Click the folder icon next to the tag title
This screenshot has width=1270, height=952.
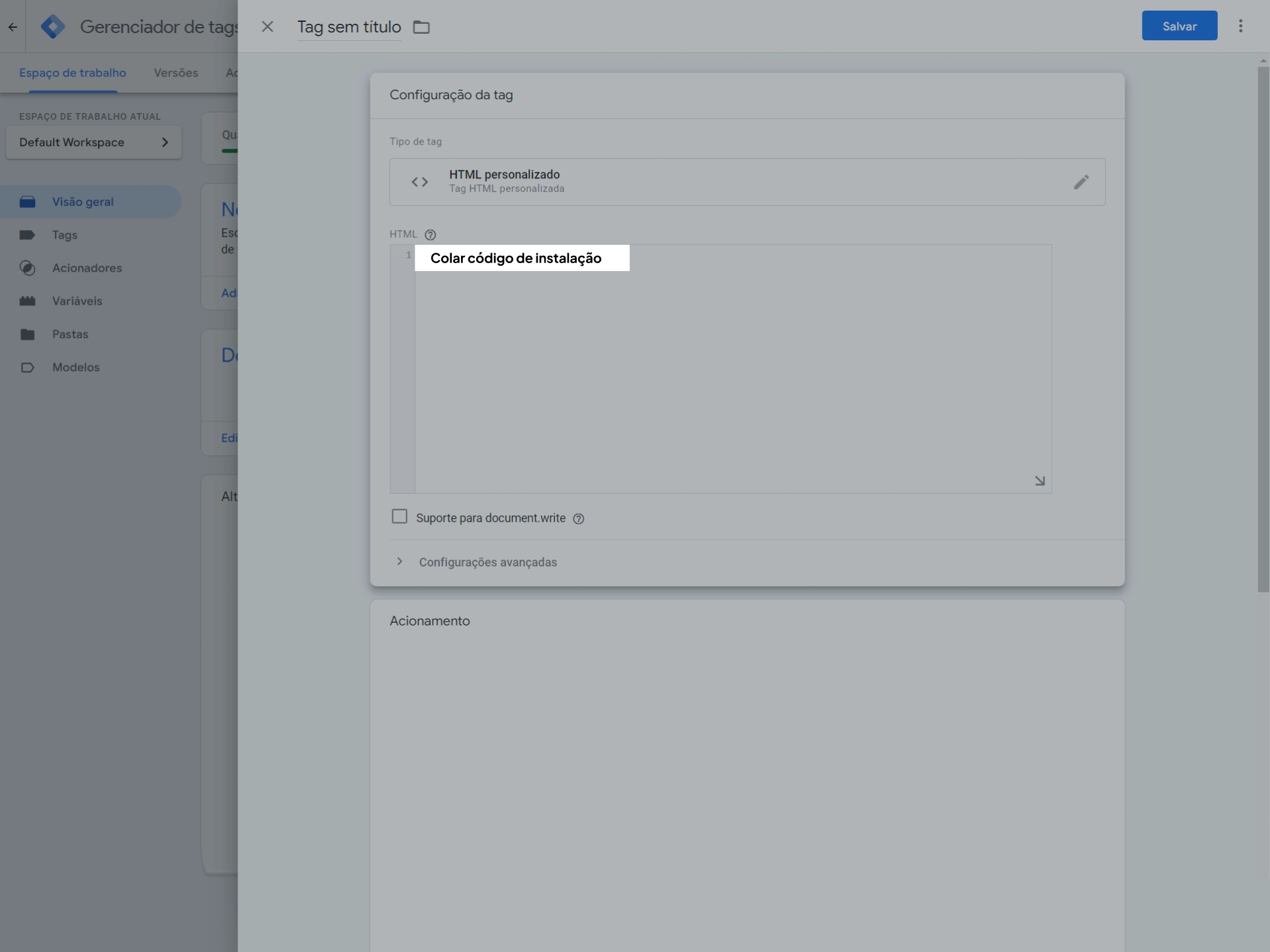(x=421, y=27)
